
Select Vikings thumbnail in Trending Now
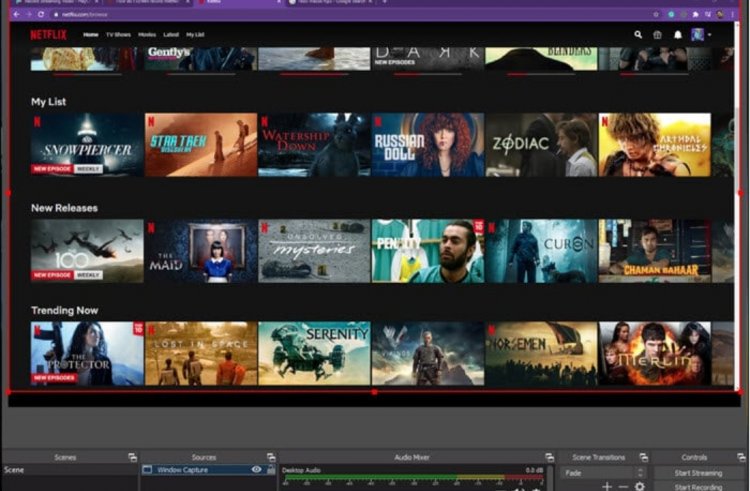[x=428, y=353]
